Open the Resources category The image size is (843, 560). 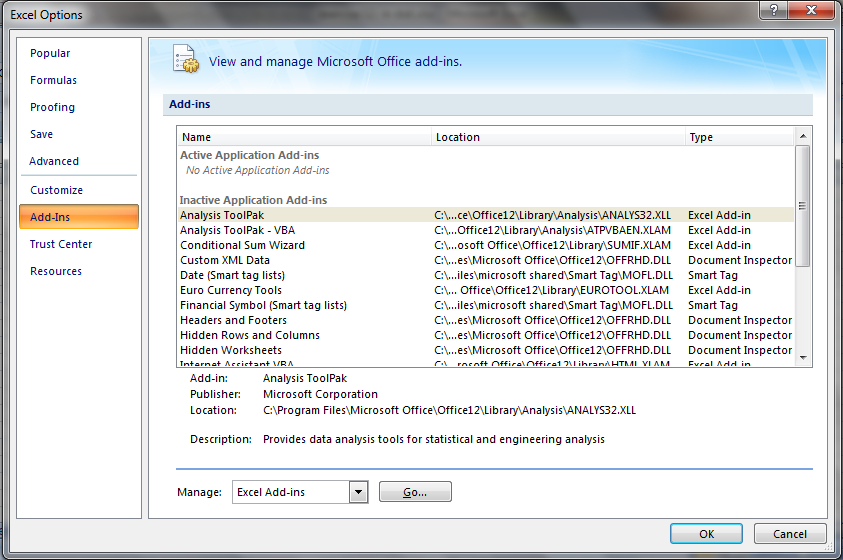(56, 271)
